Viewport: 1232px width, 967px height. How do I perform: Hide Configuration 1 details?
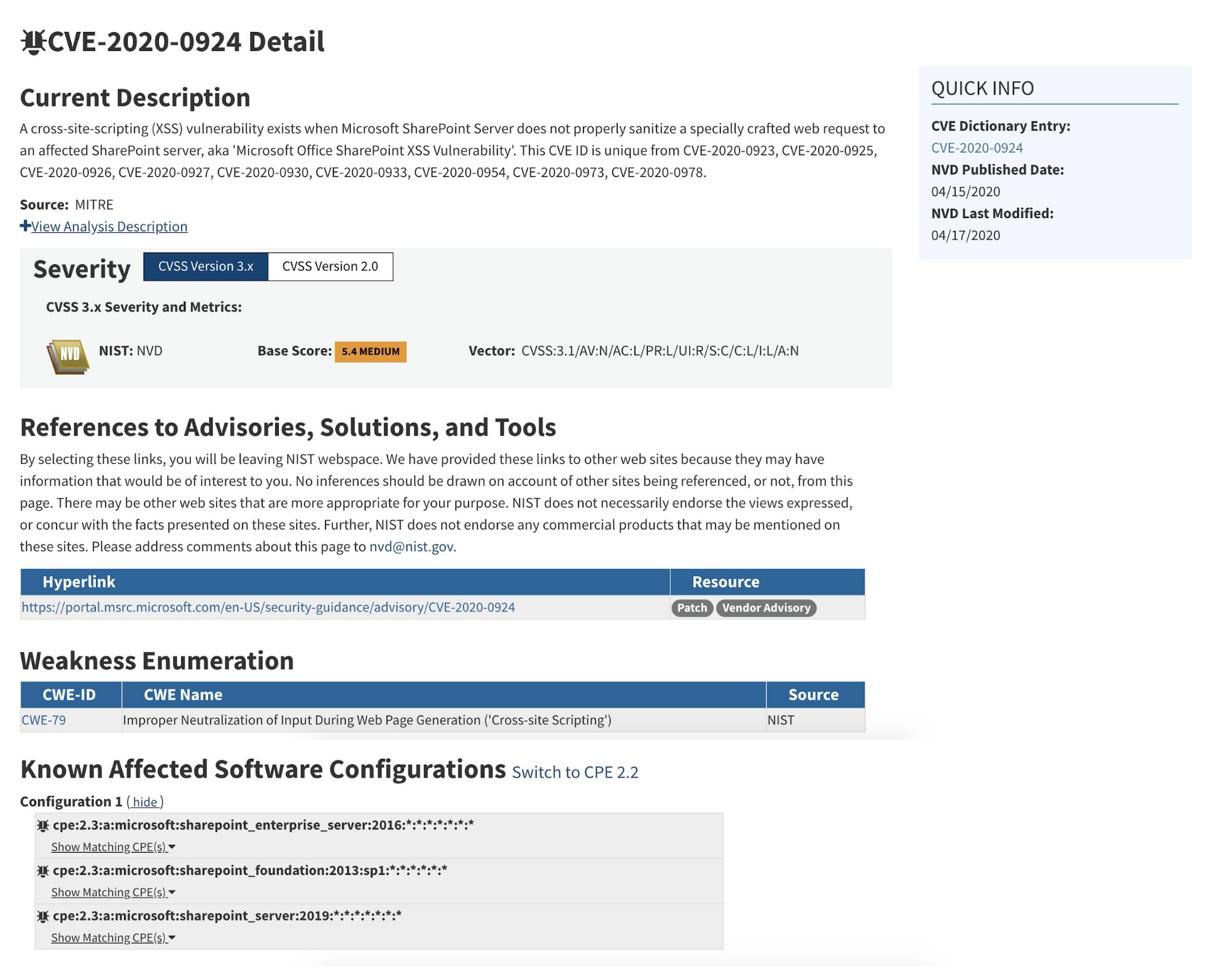(145, 802)
